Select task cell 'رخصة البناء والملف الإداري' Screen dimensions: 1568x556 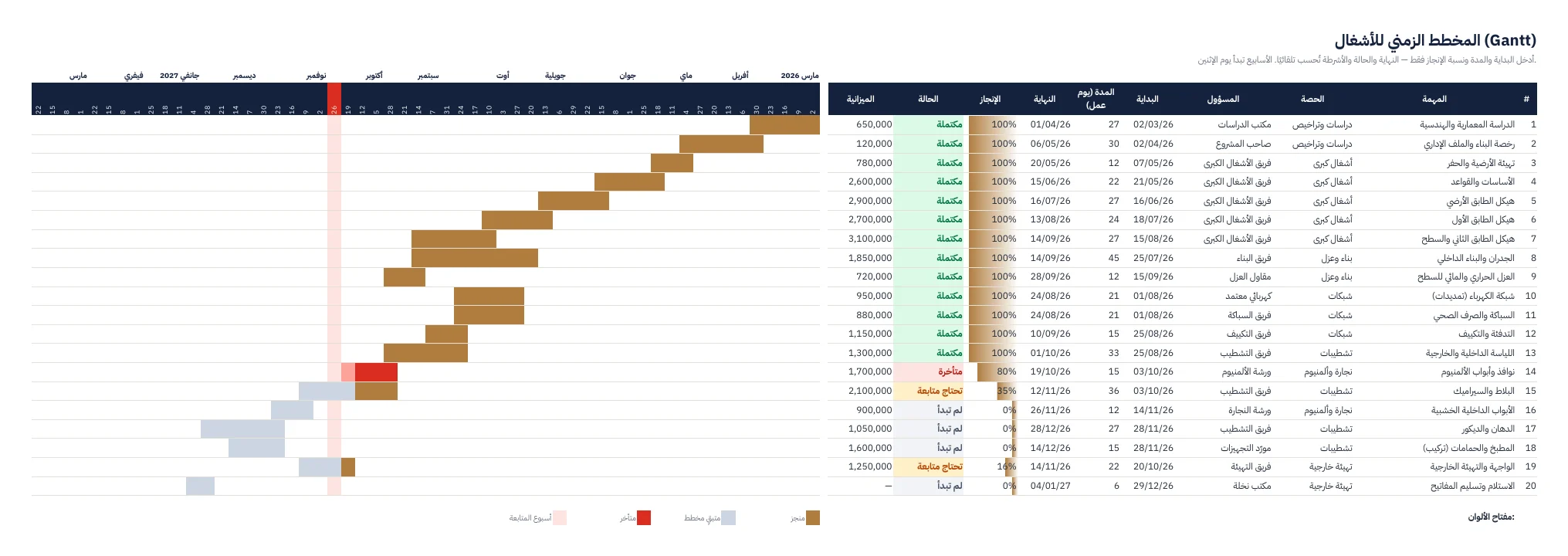[x=1469, y=144]
